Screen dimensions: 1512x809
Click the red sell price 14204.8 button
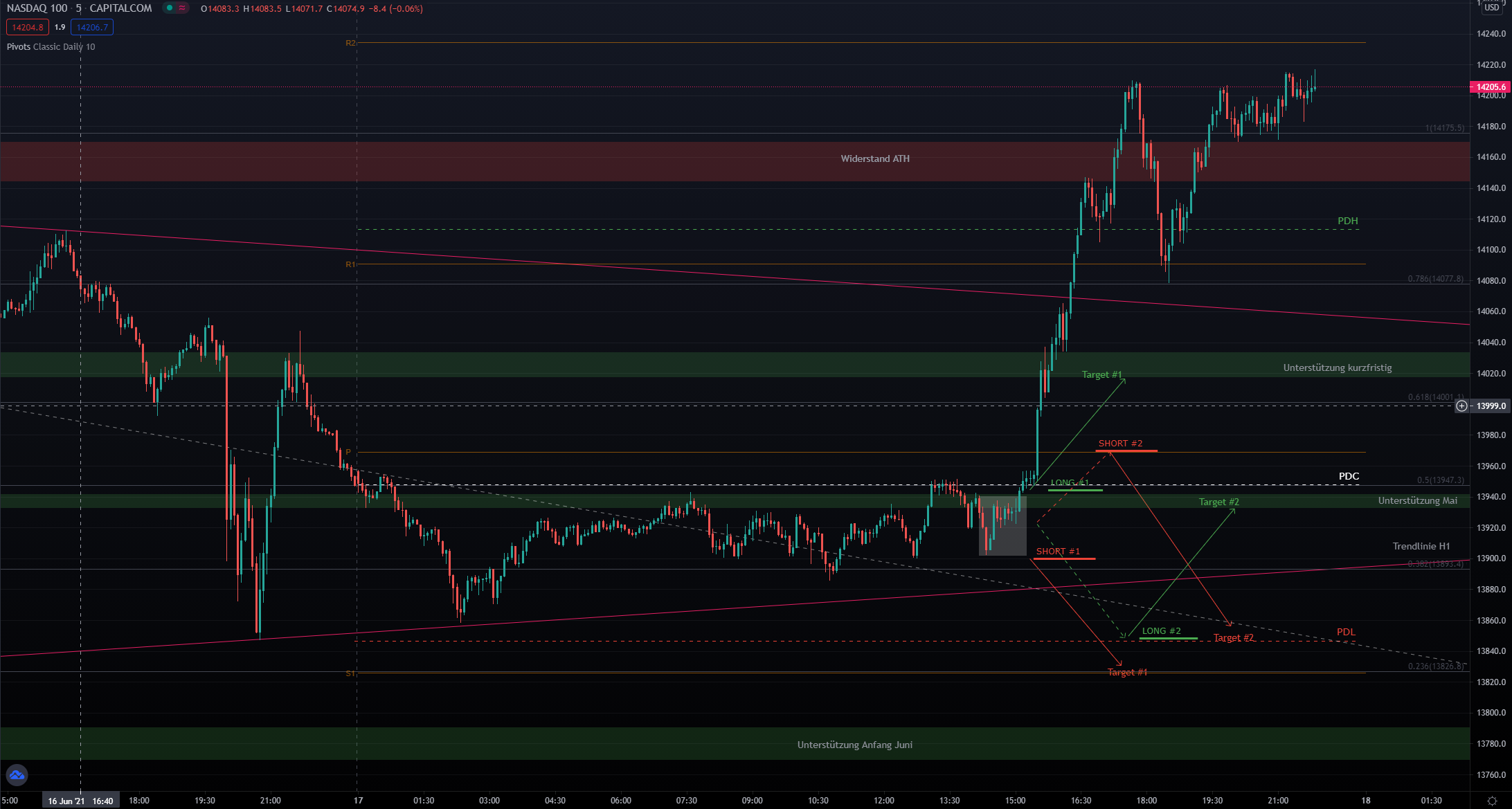tap(28, 27)
